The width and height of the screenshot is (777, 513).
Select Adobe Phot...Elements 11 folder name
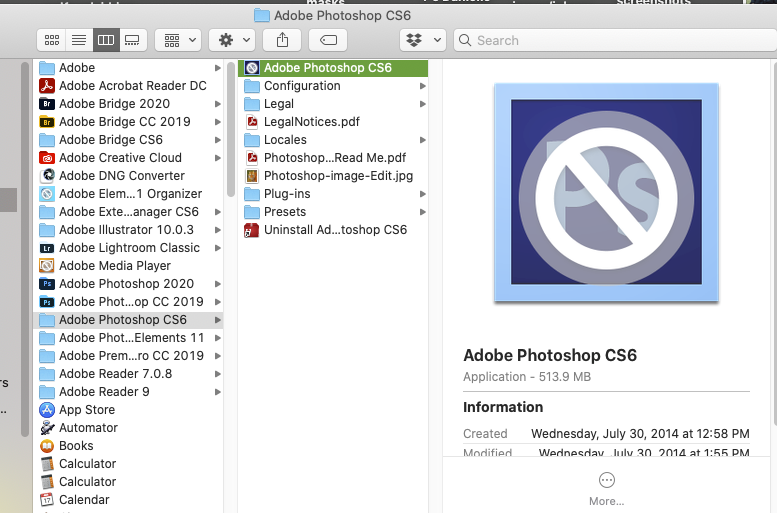131,338
